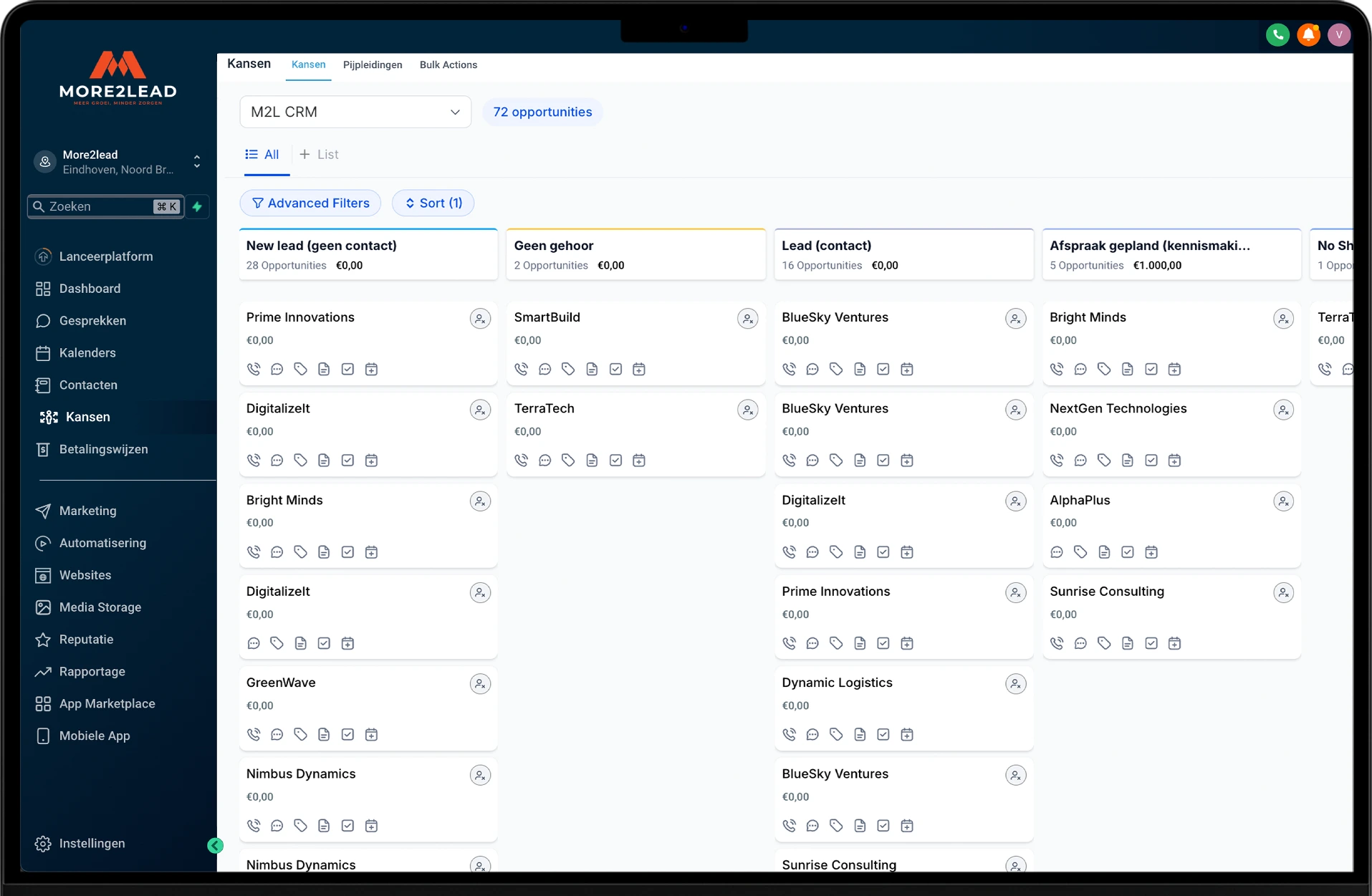
Task: Open the orange notifications bell
Action: point(1308,35)
